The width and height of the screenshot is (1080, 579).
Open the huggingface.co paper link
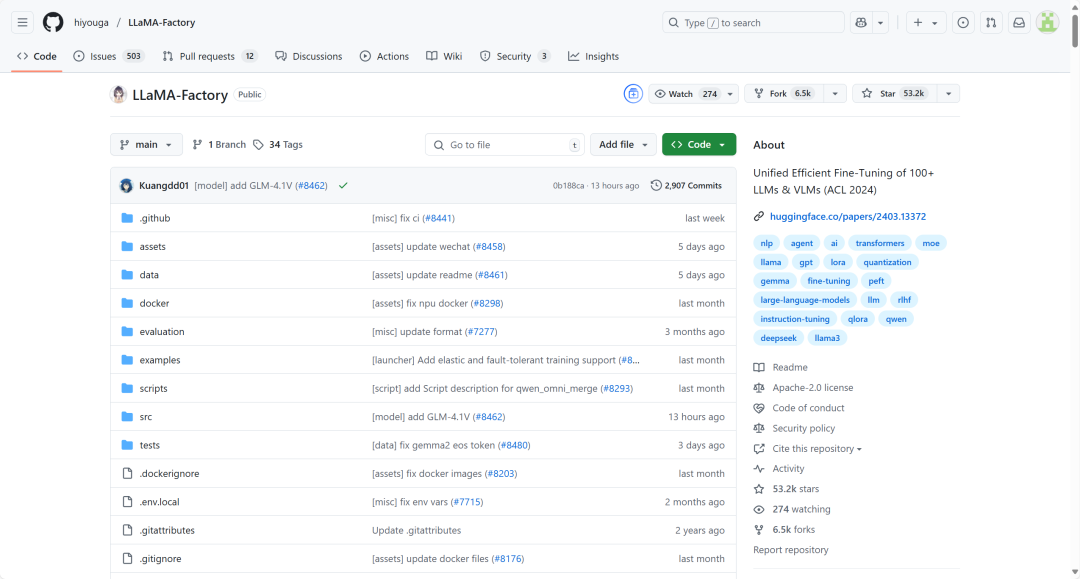[x=847, y=216]
